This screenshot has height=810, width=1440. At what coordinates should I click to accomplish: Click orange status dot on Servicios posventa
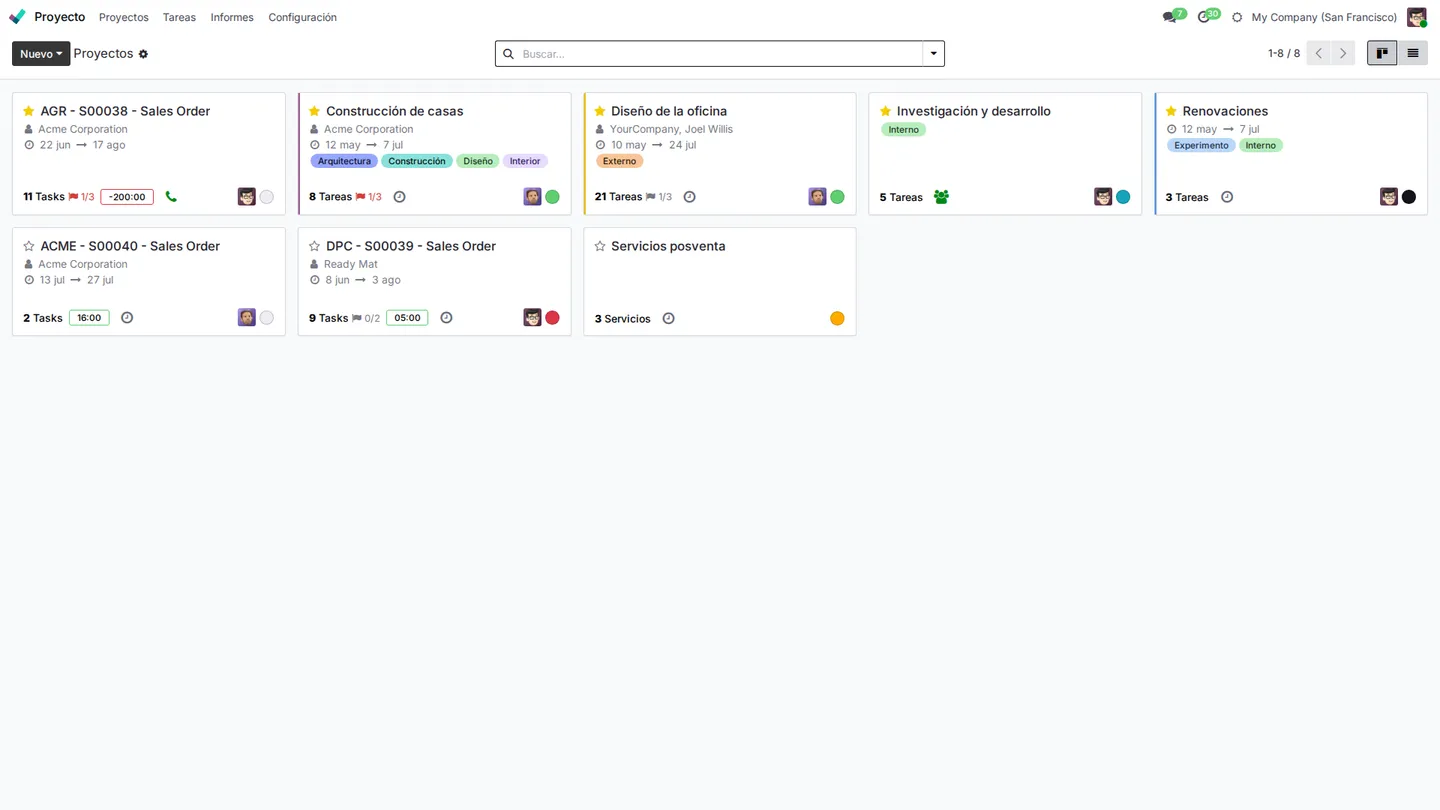(837, 319)
